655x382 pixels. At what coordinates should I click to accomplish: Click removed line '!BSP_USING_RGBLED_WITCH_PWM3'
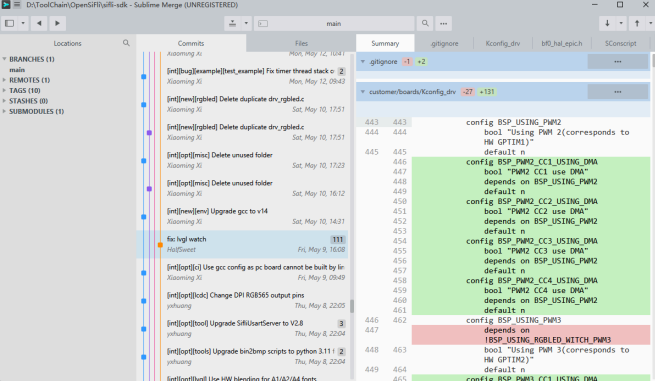(x=548, y=340)
